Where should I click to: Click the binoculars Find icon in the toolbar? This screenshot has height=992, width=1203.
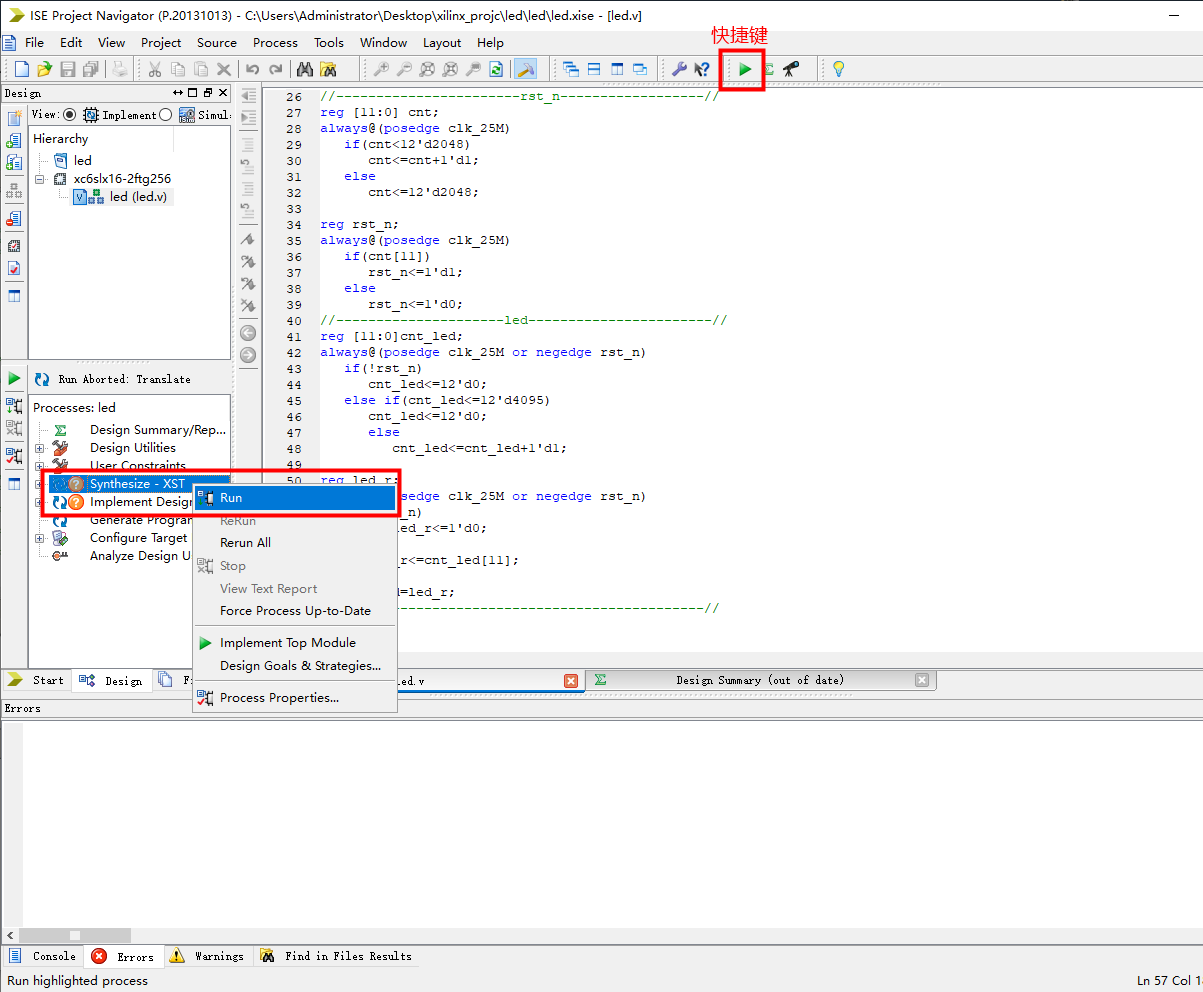point(305,69)
